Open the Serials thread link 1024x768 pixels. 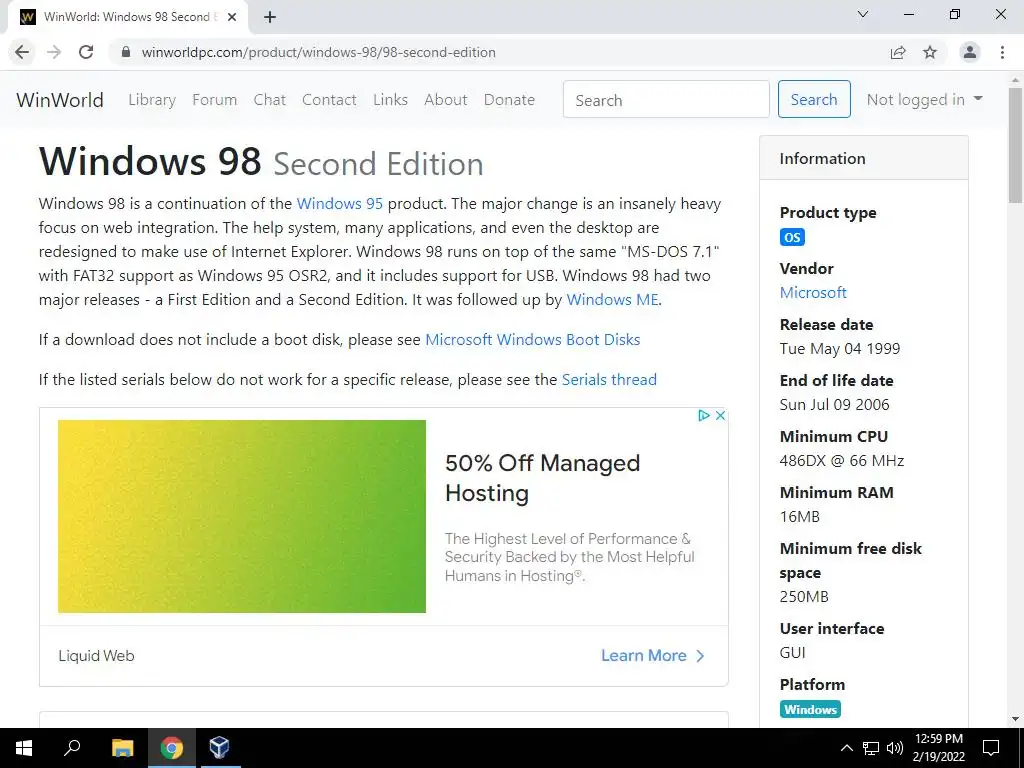[x=609, y=379]
